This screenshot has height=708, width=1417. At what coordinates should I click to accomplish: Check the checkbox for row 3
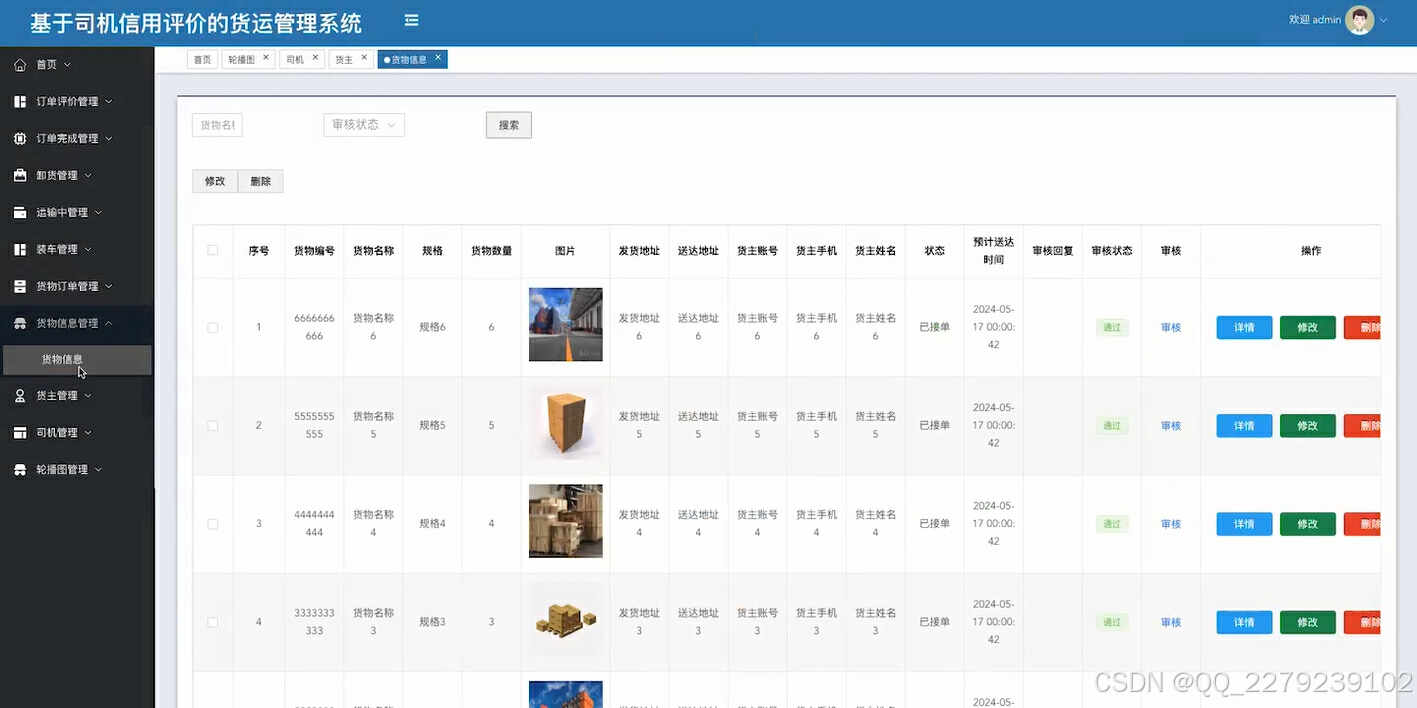click(x=213, y=523)
